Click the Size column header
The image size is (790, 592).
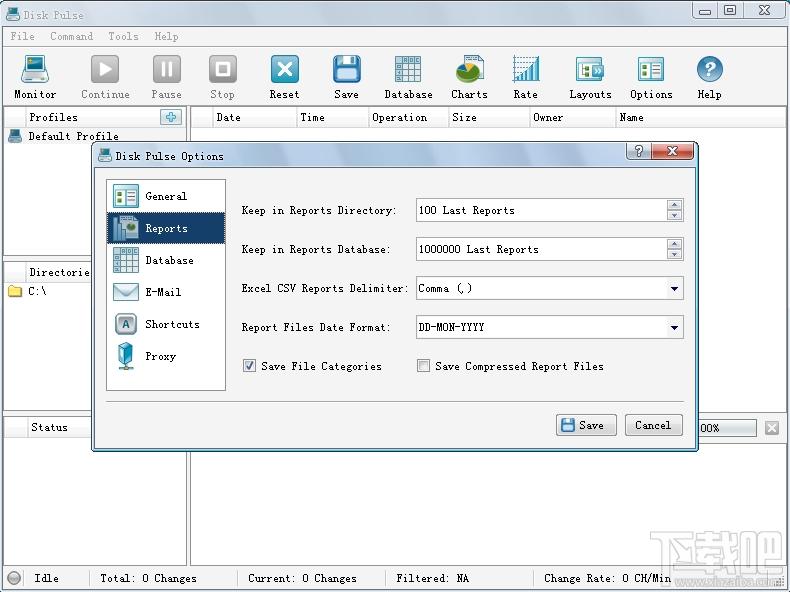(489, 117)
